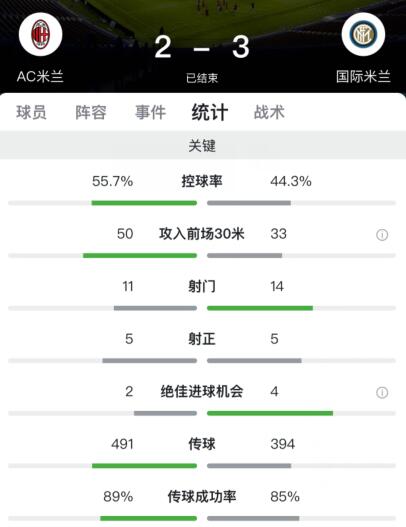Tap the 射正 statistic label

pos(202,339)
